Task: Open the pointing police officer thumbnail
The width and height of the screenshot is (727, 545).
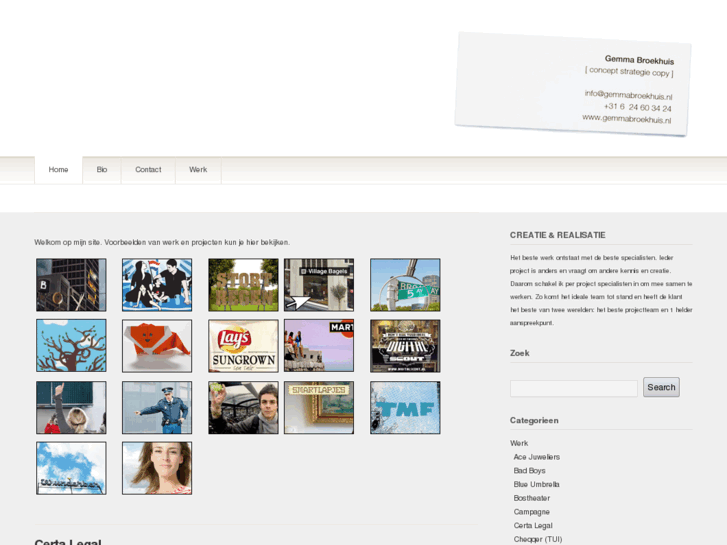Action: click(x=157, y=408)
